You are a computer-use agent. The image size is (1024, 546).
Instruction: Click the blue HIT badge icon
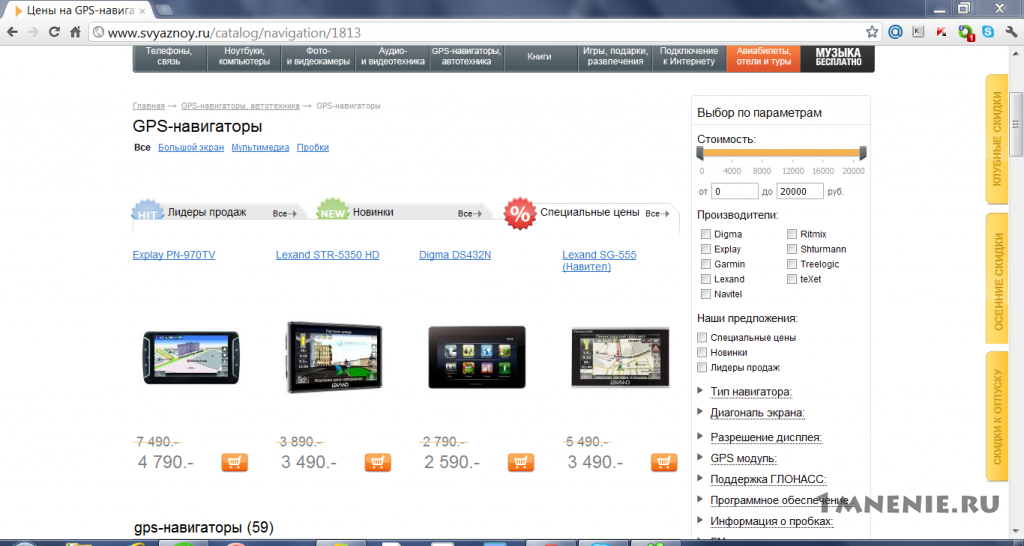click(147, 212)
